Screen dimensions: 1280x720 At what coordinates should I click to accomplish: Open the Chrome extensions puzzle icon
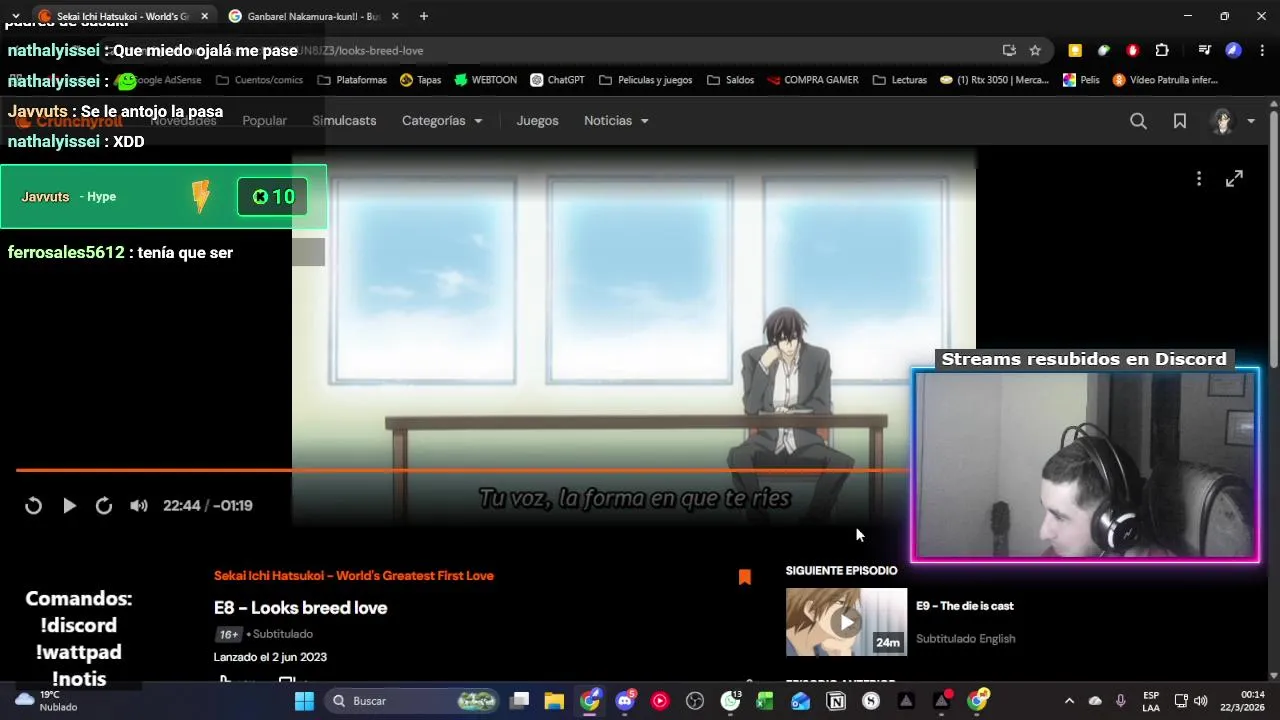tap(1162, 50)
